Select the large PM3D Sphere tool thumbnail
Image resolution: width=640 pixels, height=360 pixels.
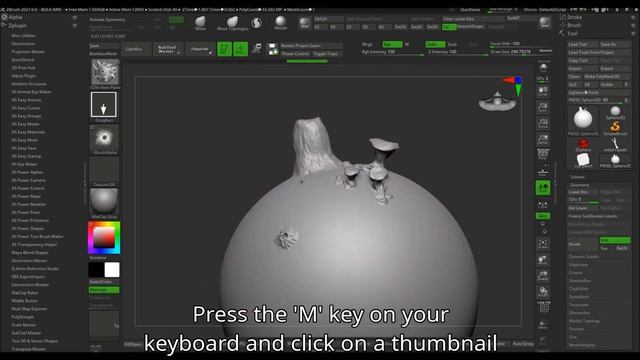583,120
